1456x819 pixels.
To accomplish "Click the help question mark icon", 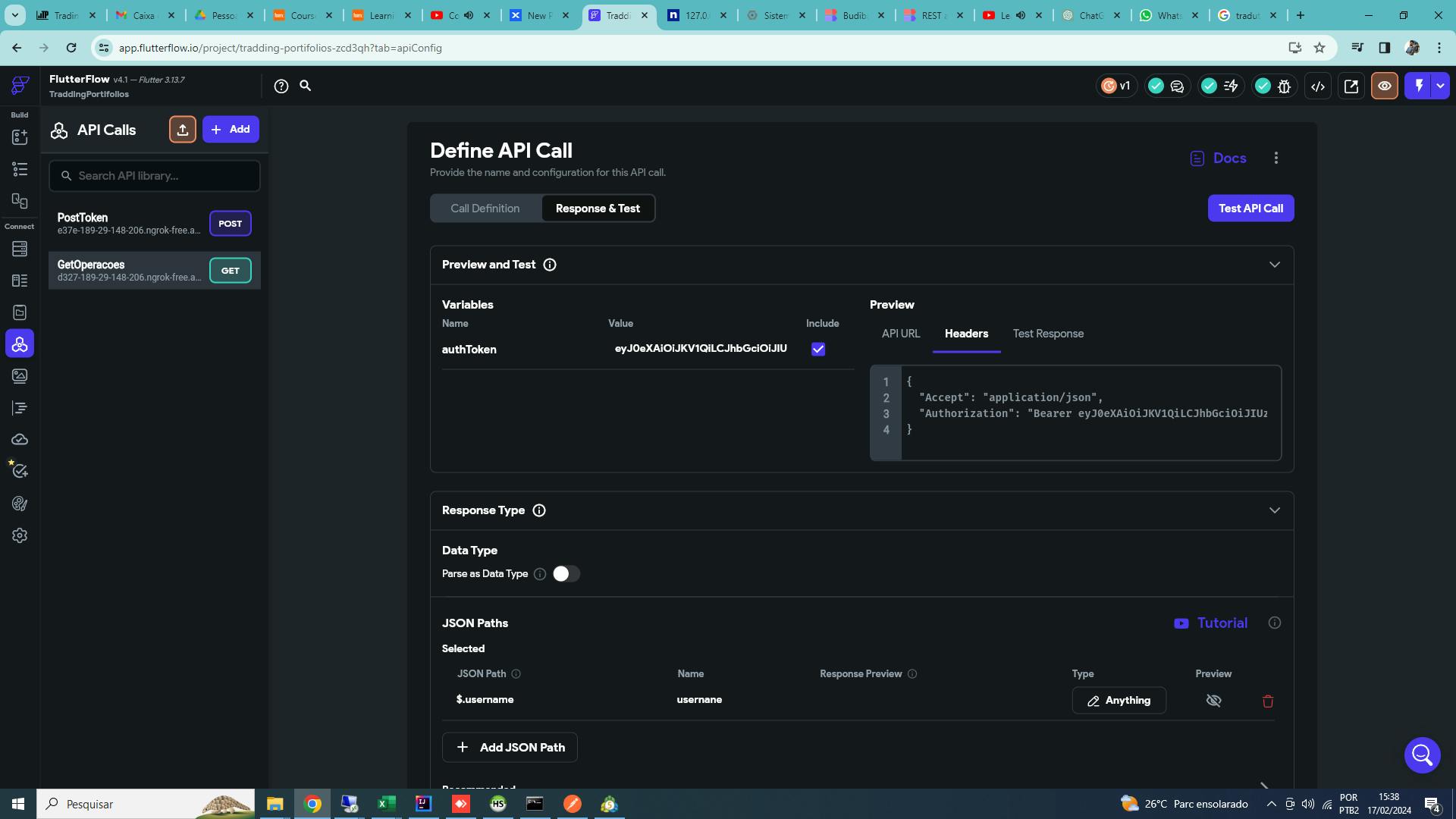I will [281, 86].
